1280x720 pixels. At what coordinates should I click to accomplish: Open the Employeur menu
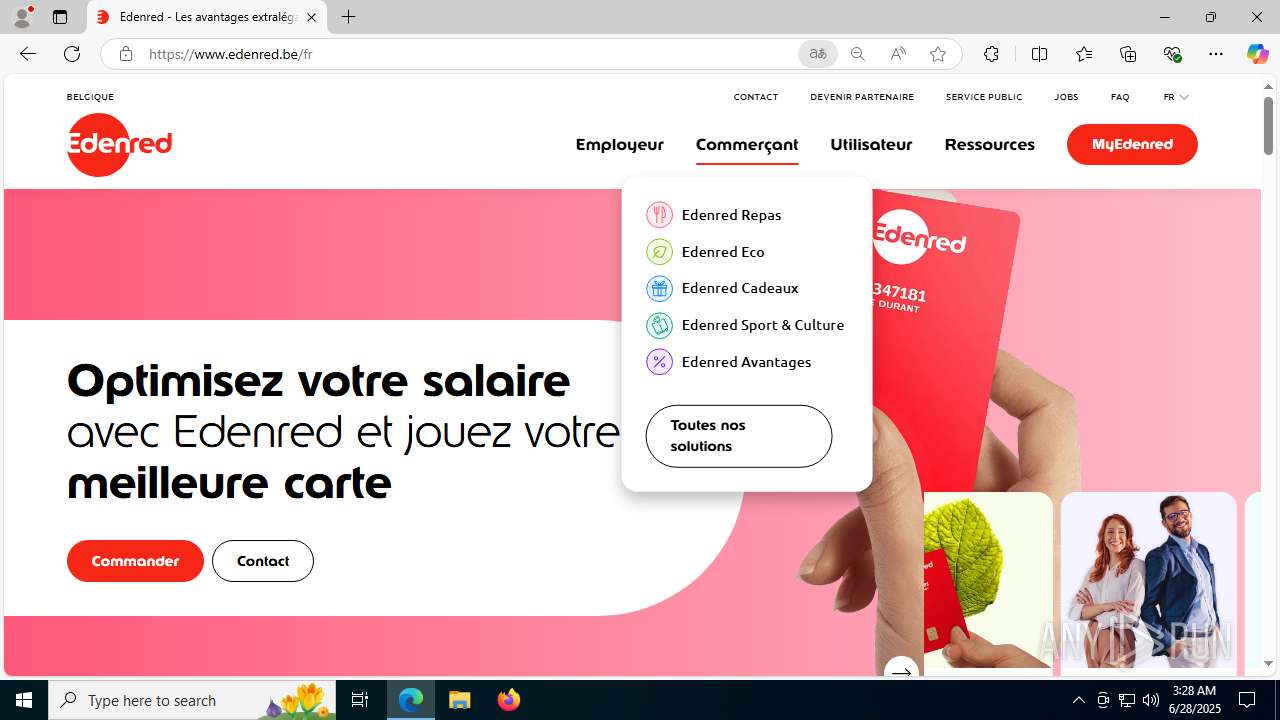point(619,145)
